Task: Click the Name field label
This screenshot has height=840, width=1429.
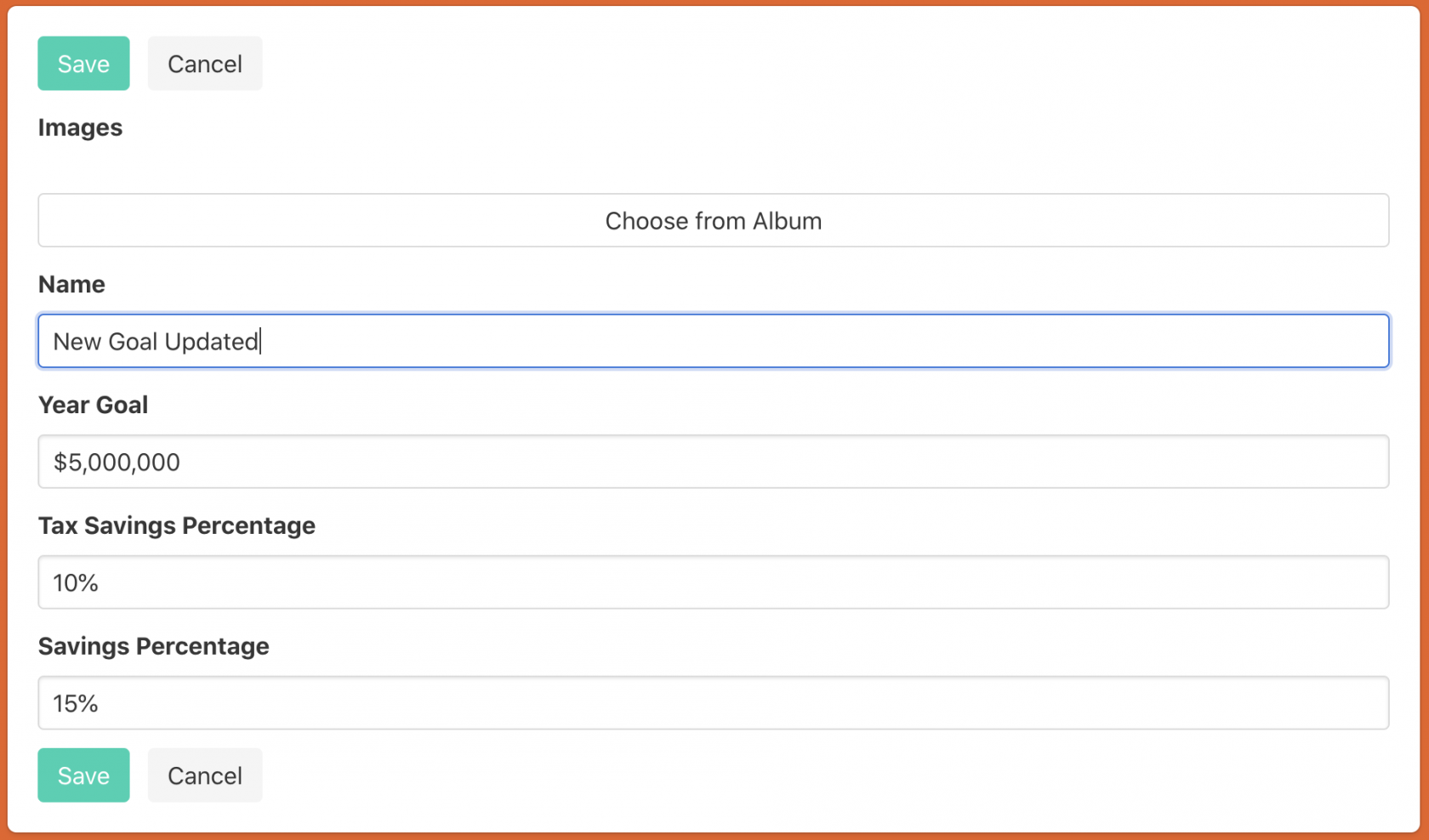Action: [71, 284]
